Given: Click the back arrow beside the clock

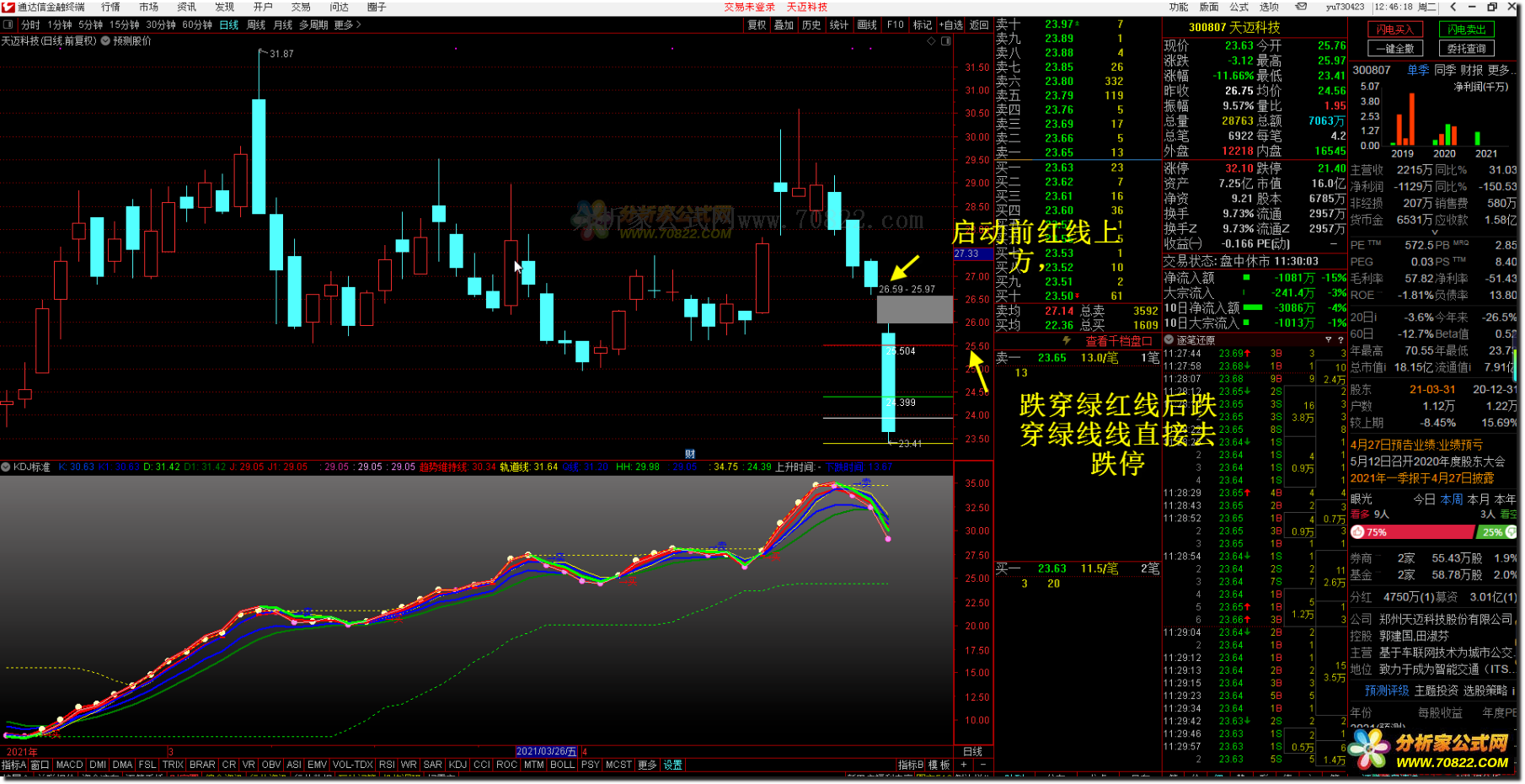Looking at the screenshot, I should 1453,7.
